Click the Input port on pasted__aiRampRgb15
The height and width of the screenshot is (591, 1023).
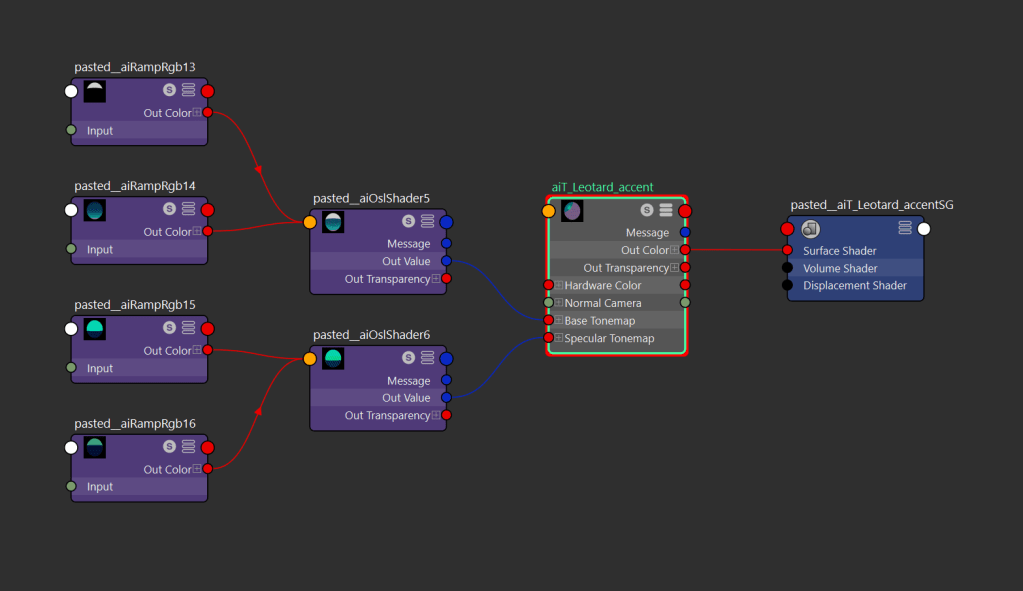71,368
